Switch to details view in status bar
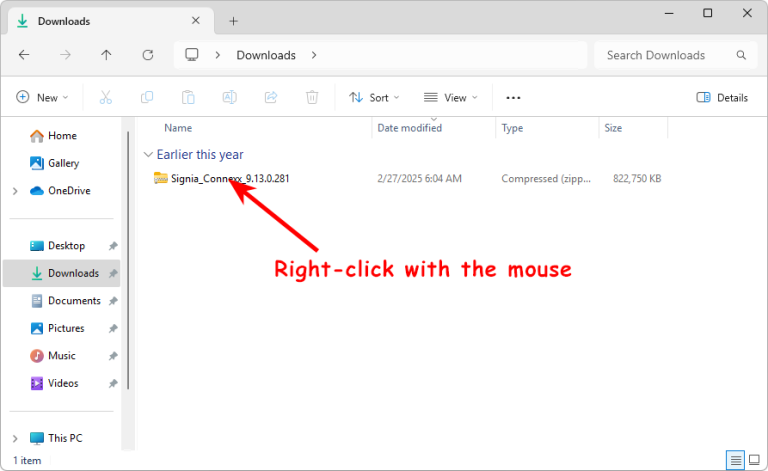Screen dimensions: 768x471 tap(736, 460)
